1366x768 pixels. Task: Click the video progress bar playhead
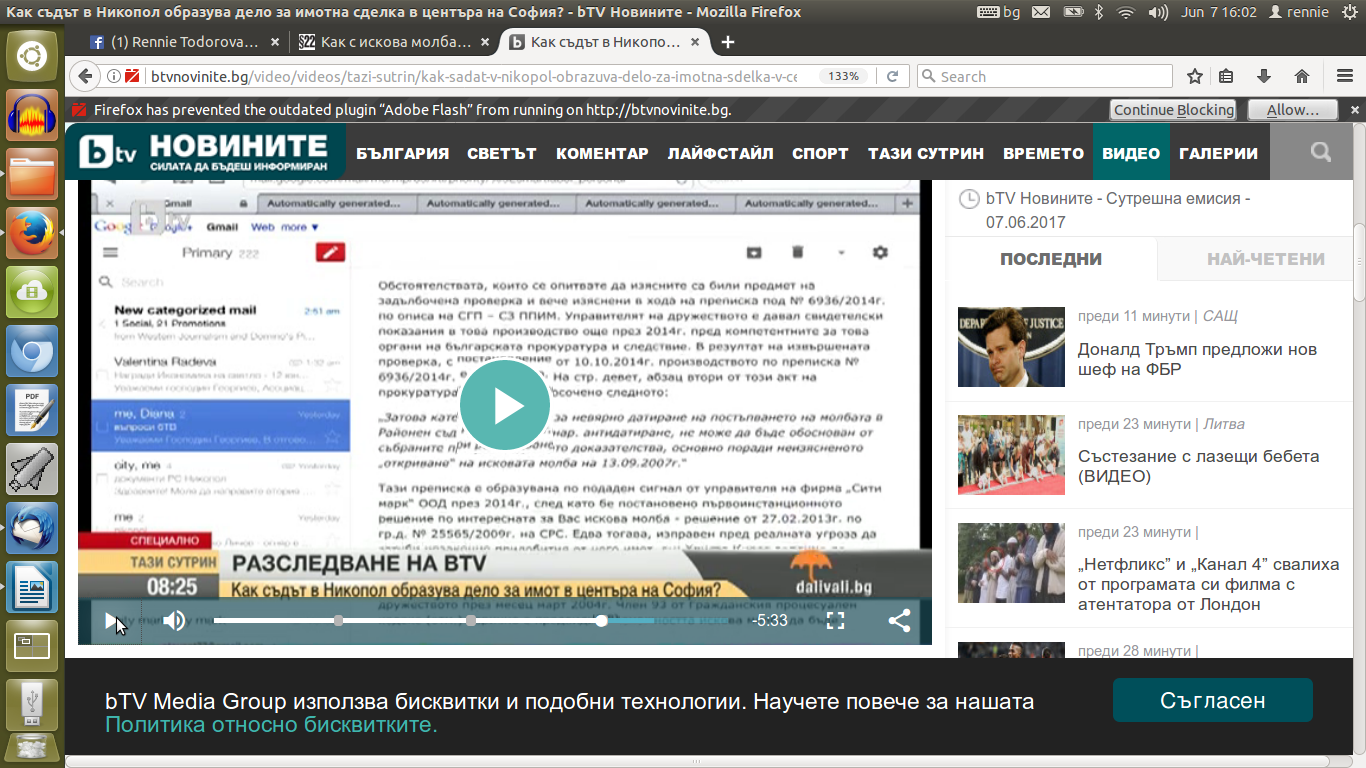(601, 621)
